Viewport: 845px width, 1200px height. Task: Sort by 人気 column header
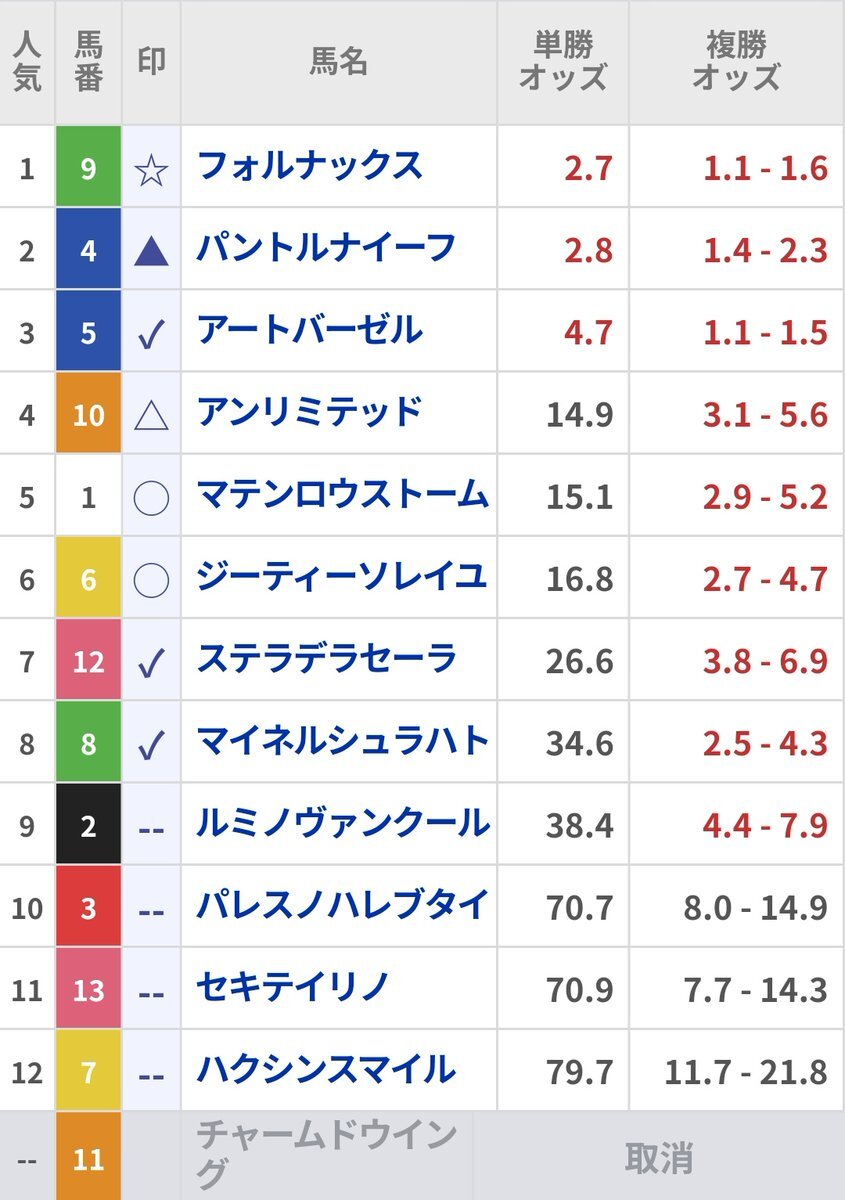click(x=27, y=63)
